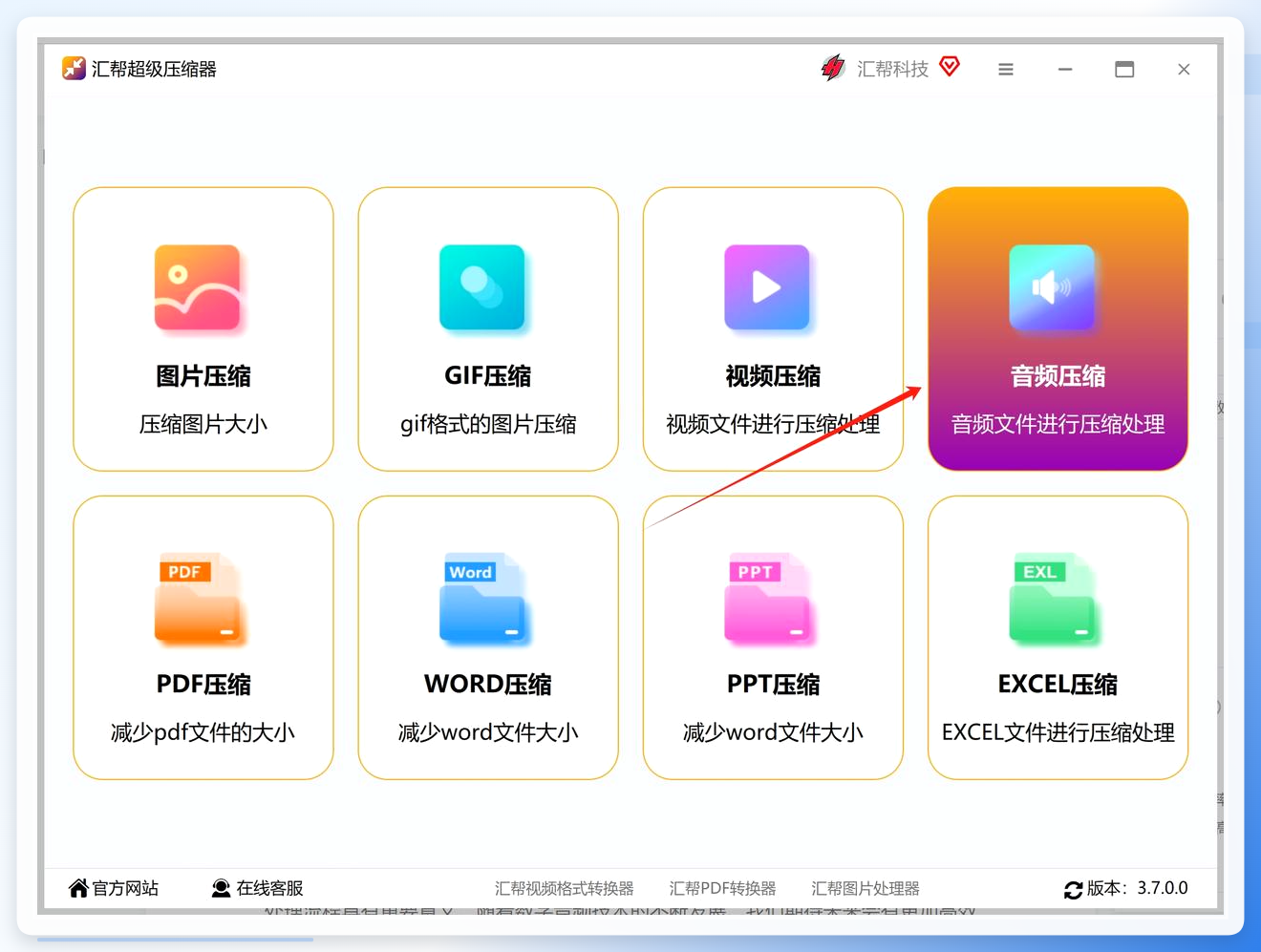Click the GIF压缩 title text
The height and width of the screenshot is (952, 1261).
[x=488, y=376]
